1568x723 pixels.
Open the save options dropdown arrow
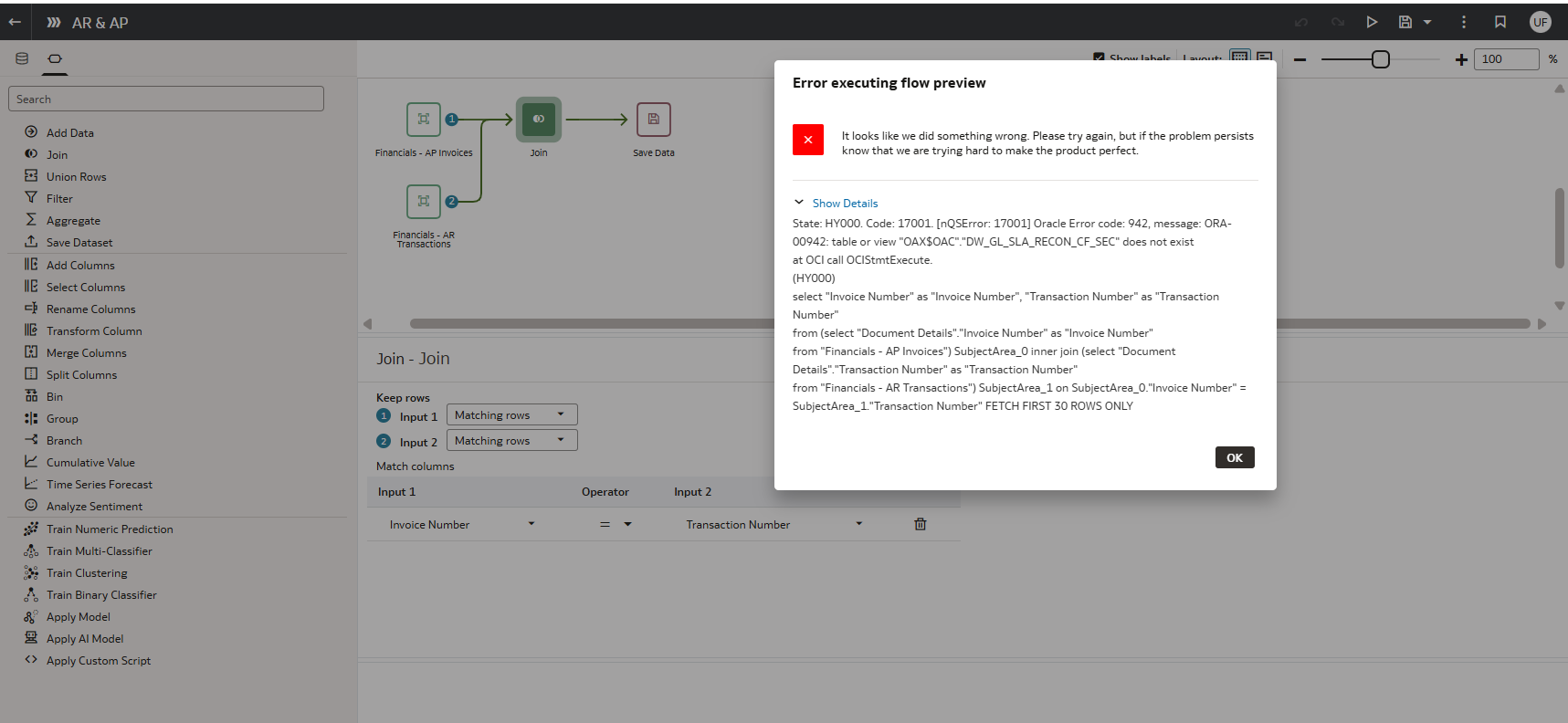click(x=1427, y=22)
